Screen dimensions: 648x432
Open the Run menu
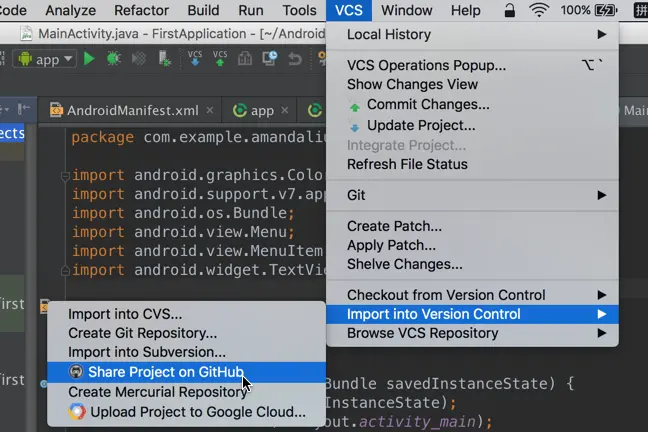coord(251,10)
